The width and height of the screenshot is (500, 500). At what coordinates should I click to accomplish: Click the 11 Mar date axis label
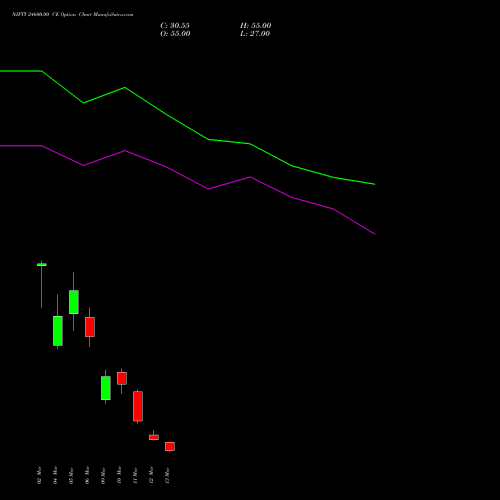pyautogui.click(x=135, y=475)
